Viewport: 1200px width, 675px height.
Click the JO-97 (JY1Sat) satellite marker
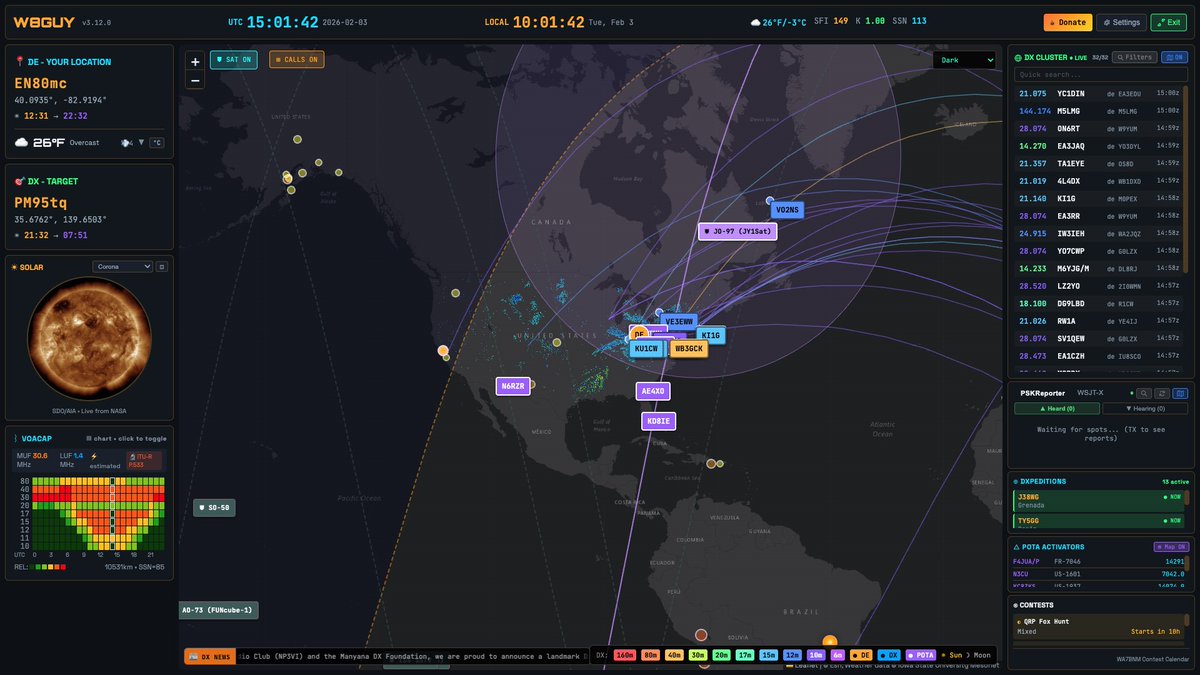click(737, 231)
